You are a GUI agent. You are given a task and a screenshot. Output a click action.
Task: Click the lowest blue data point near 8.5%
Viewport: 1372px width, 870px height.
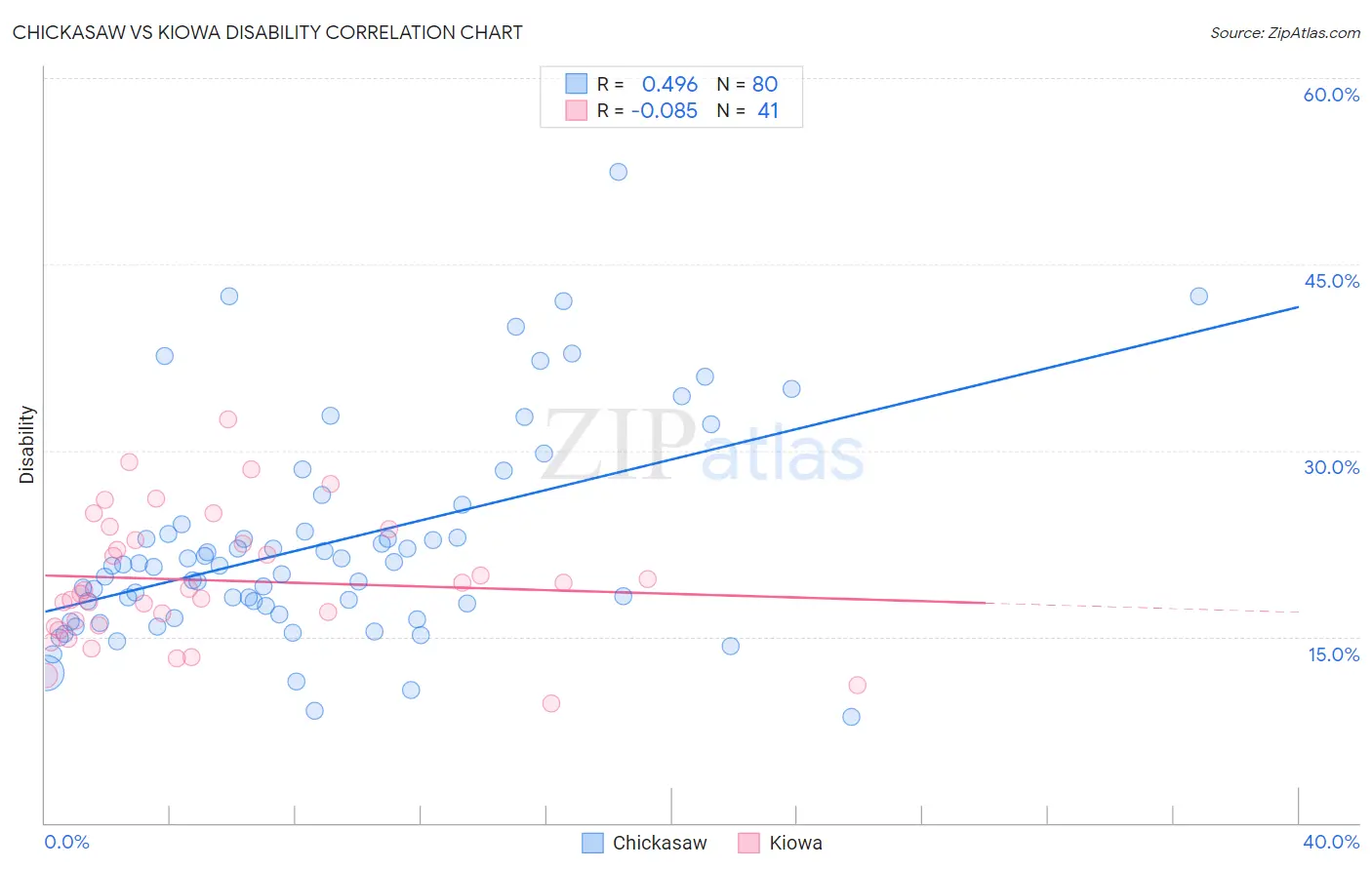pos(851,717)
